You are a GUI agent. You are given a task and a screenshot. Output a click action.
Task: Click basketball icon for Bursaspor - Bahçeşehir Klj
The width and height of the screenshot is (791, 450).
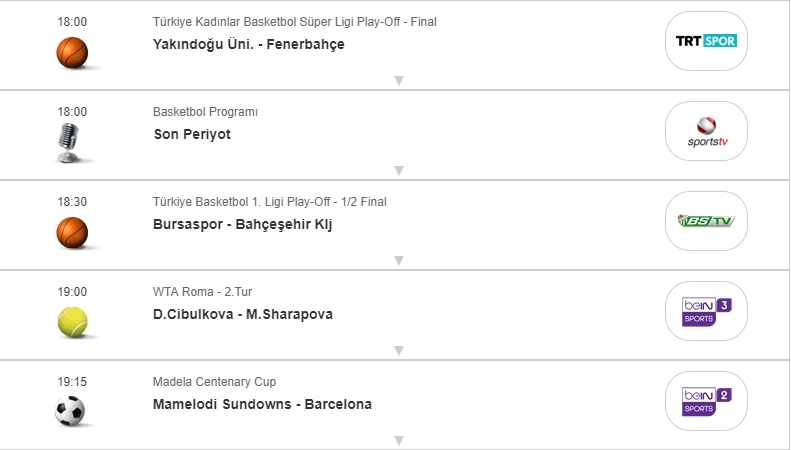pos(72,232)
